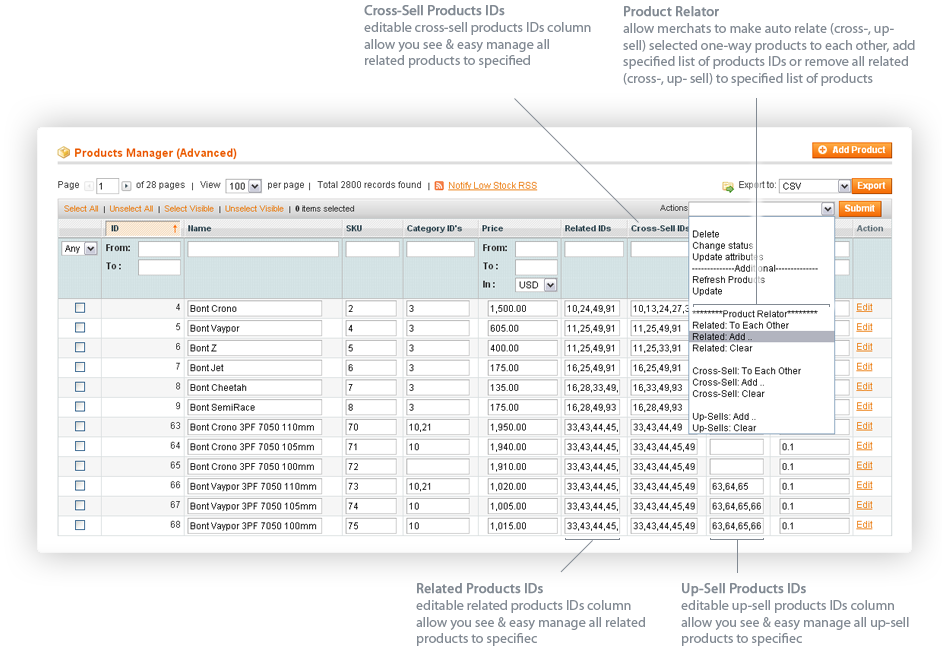Click the ID From filter field
Screen dimensions: 942x650
click(159, 249)
